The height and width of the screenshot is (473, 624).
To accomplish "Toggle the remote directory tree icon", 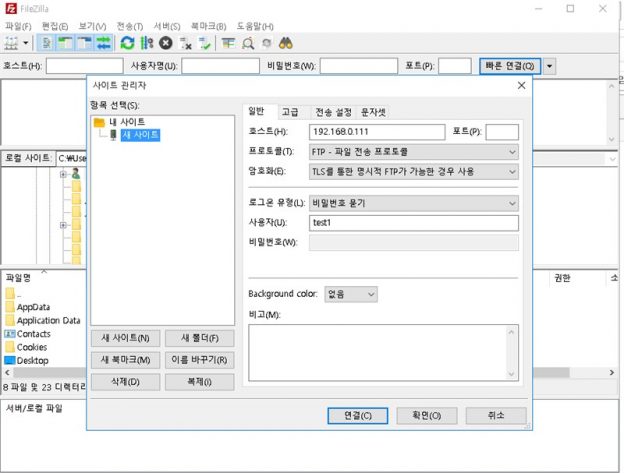I will pos(84,43).
